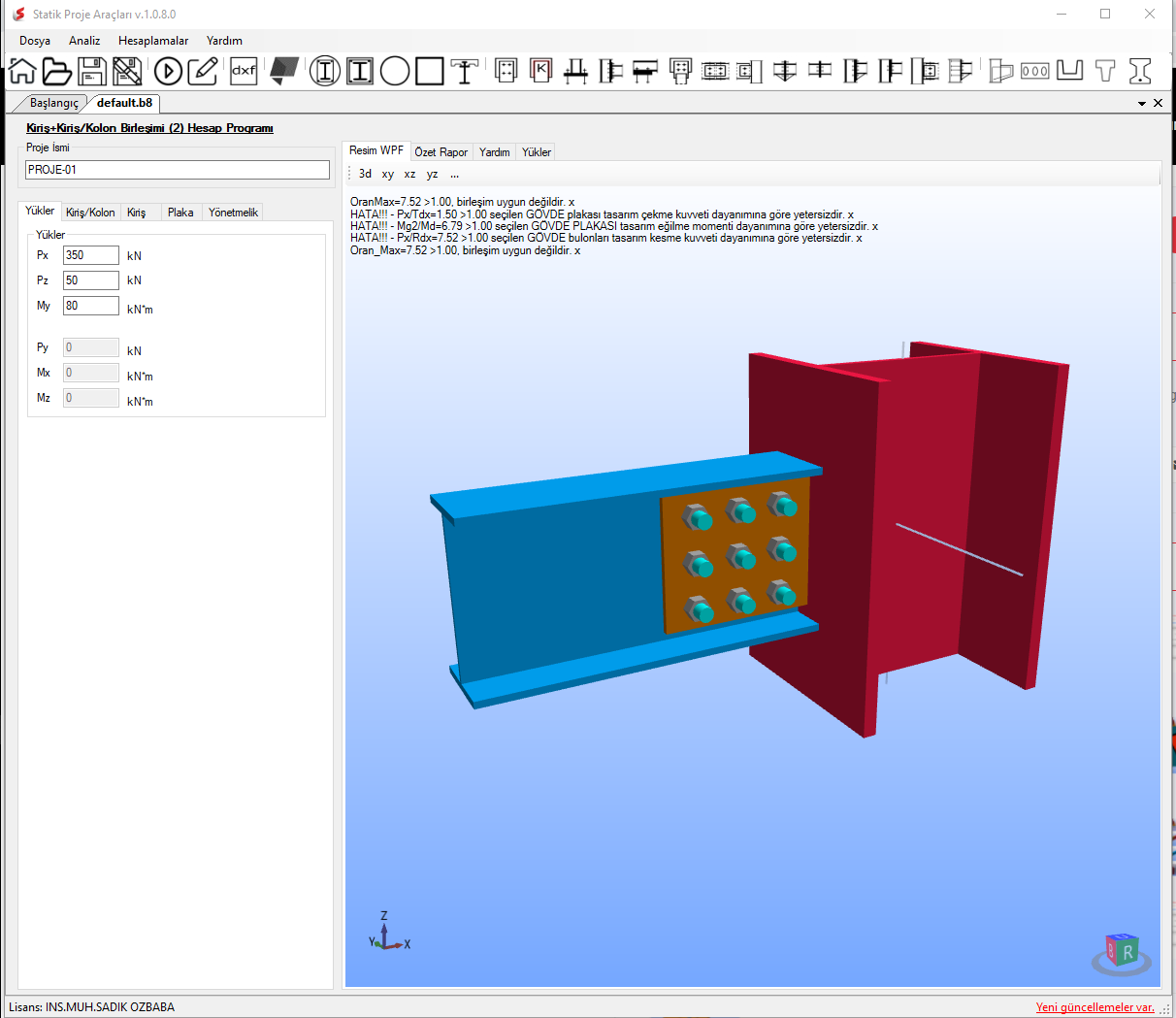Choose the empty square section icon

click(430, 71)
